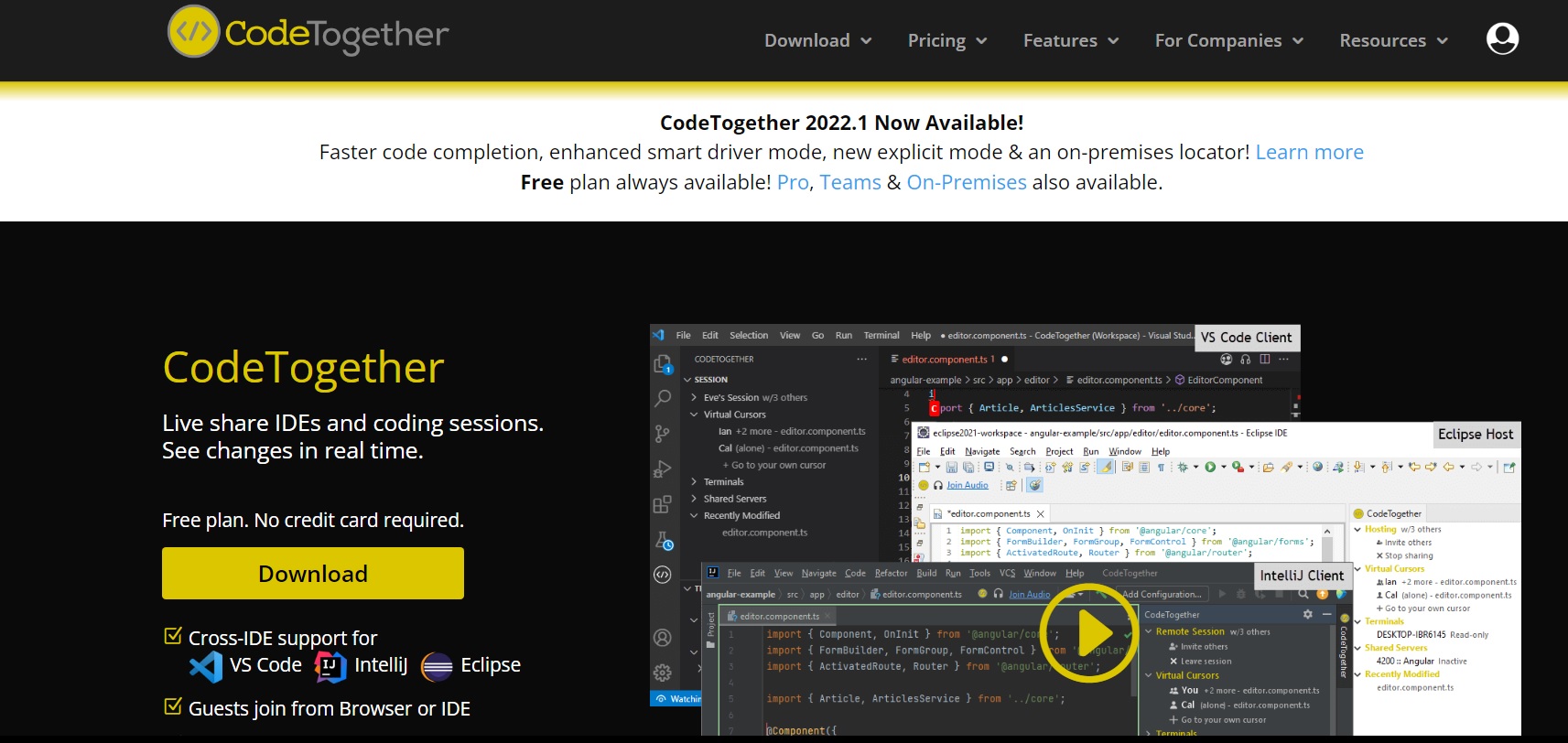Screen dimensions: 1568x743
Task: Select the IntelliJ logo under Cross-IDE support
Action: (x=330, y=666)
